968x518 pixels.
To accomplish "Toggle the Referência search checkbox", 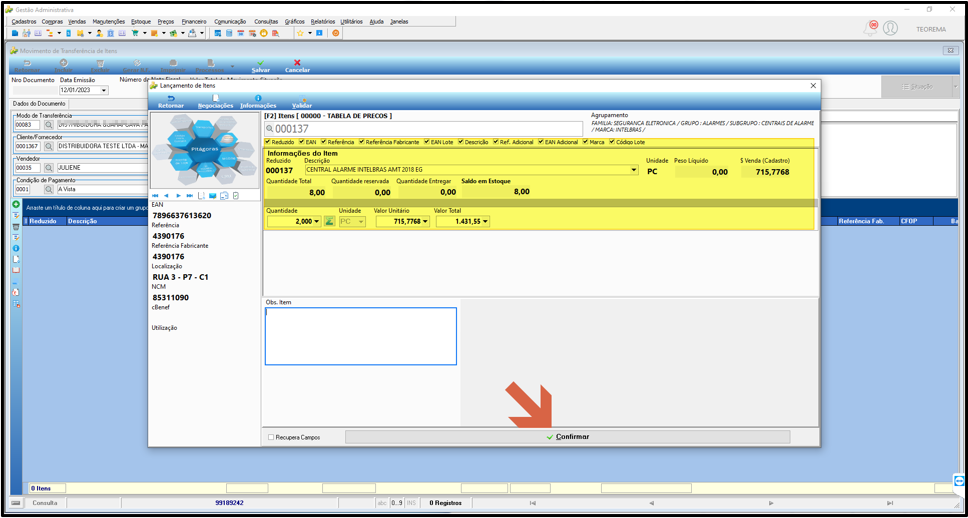I will (x=323, y=142).
